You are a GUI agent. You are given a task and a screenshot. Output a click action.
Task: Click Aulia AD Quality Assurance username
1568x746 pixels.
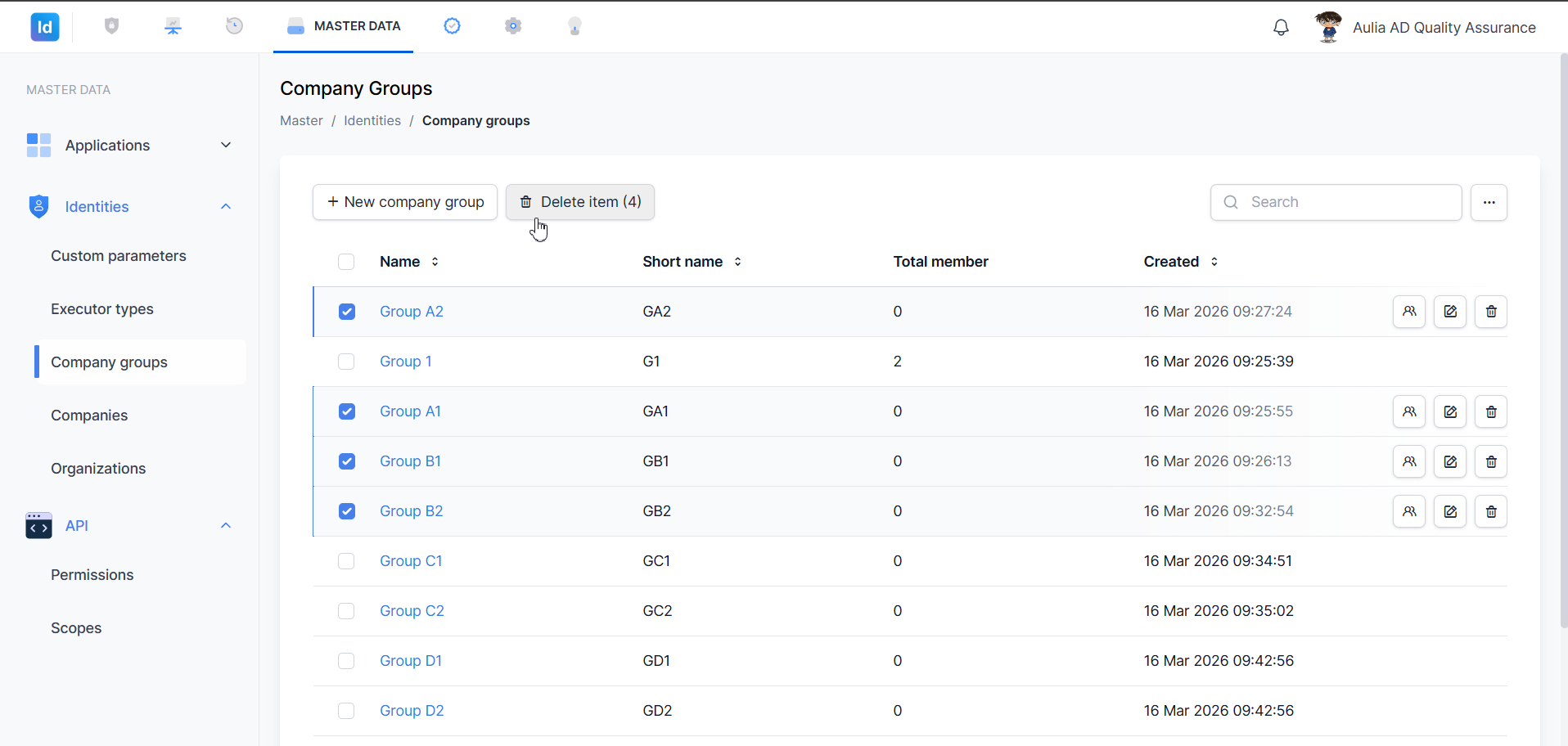1444,27
